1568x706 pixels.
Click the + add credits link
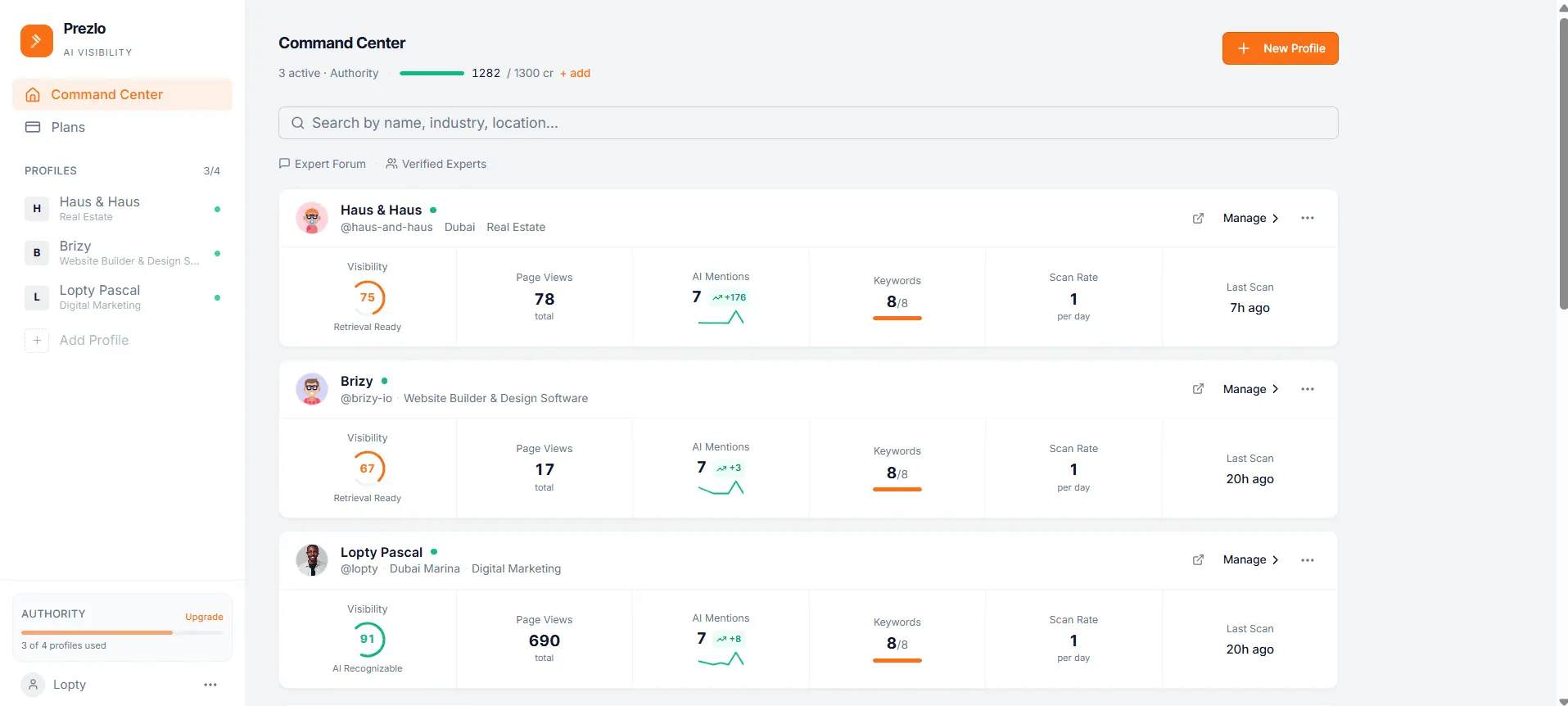click(x=575, y=73)
